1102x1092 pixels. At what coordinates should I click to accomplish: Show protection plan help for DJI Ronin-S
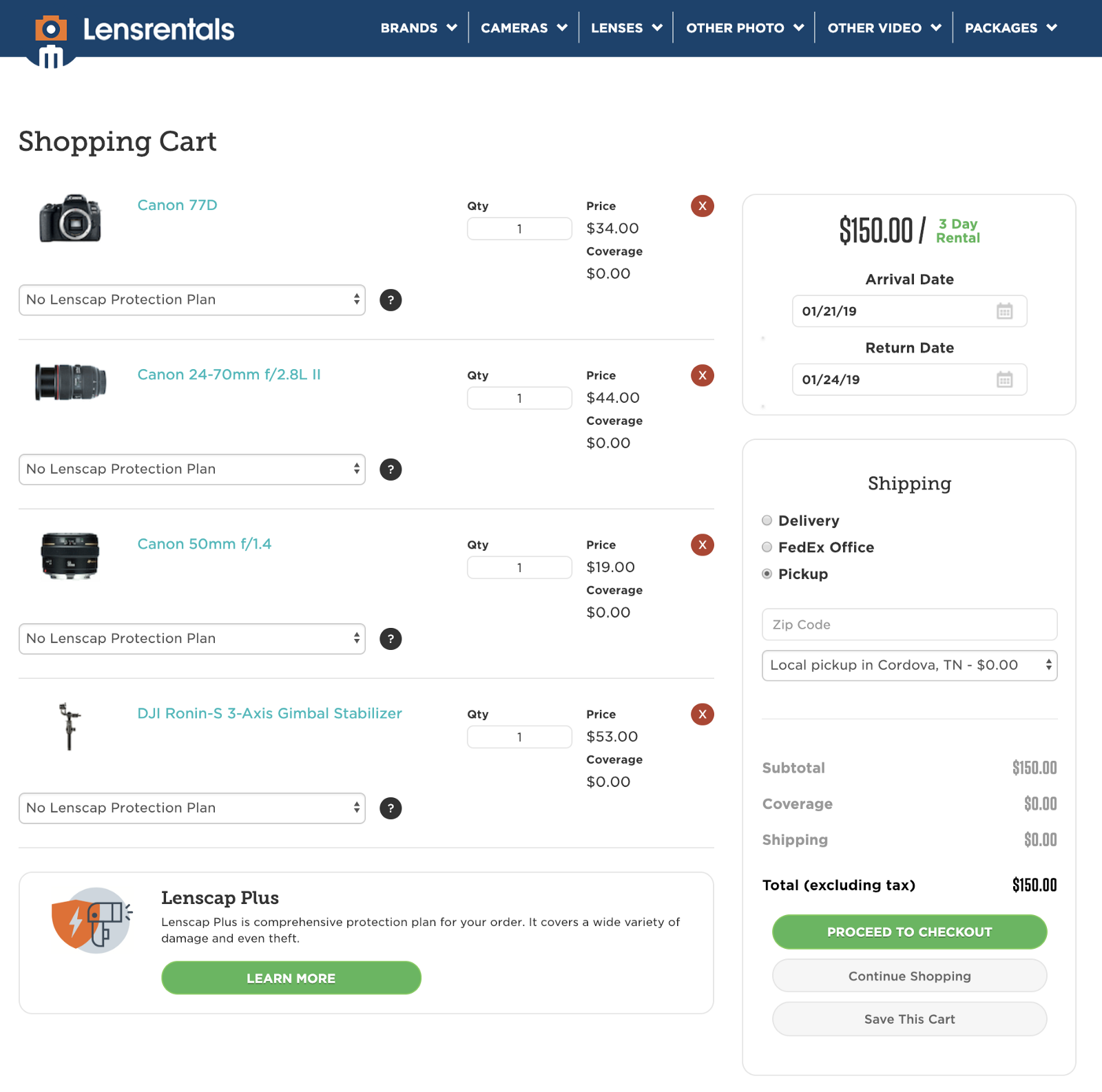391,808
